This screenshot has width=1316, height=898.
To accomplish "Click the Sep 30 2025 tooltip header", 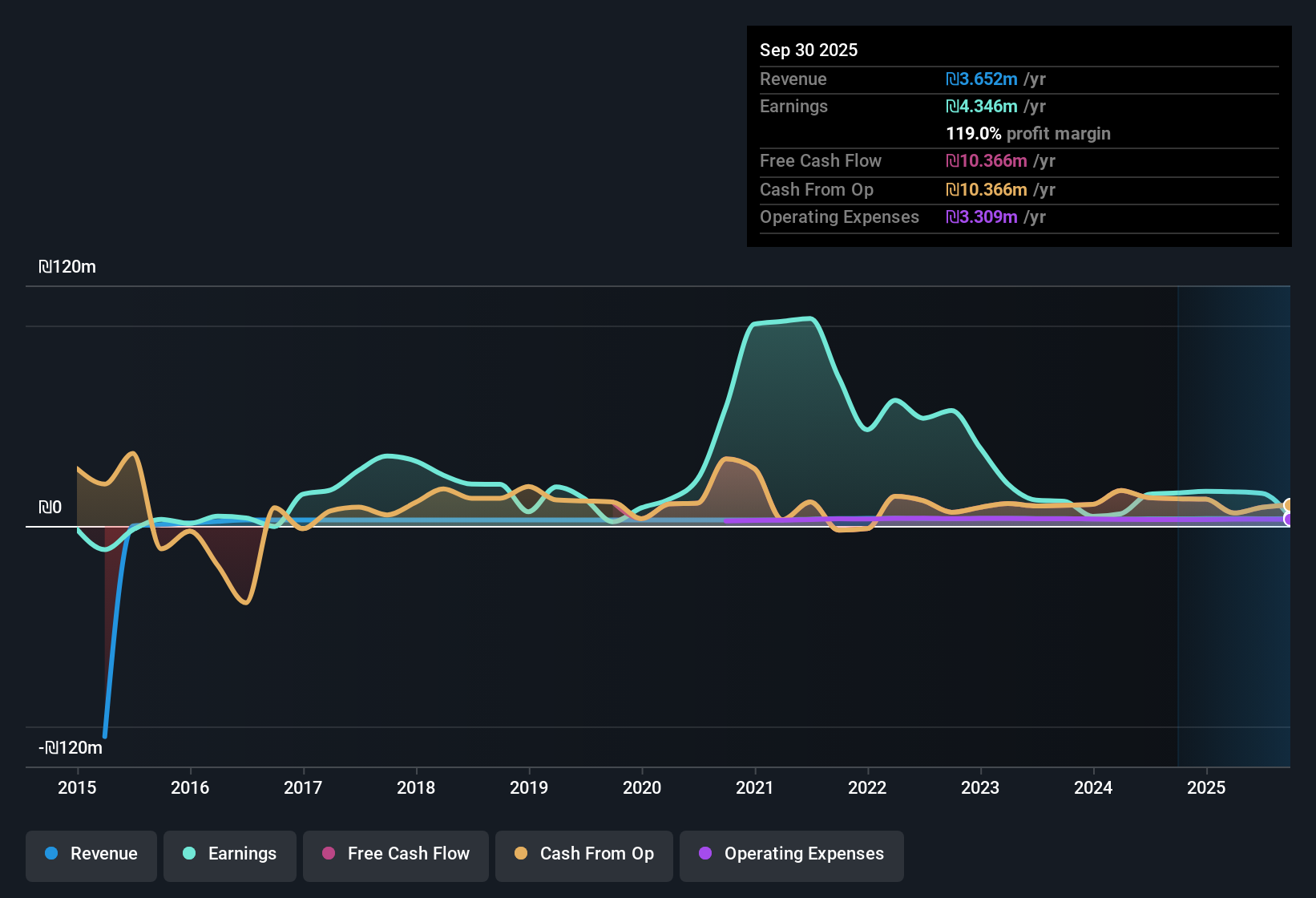I will [809, 50].
